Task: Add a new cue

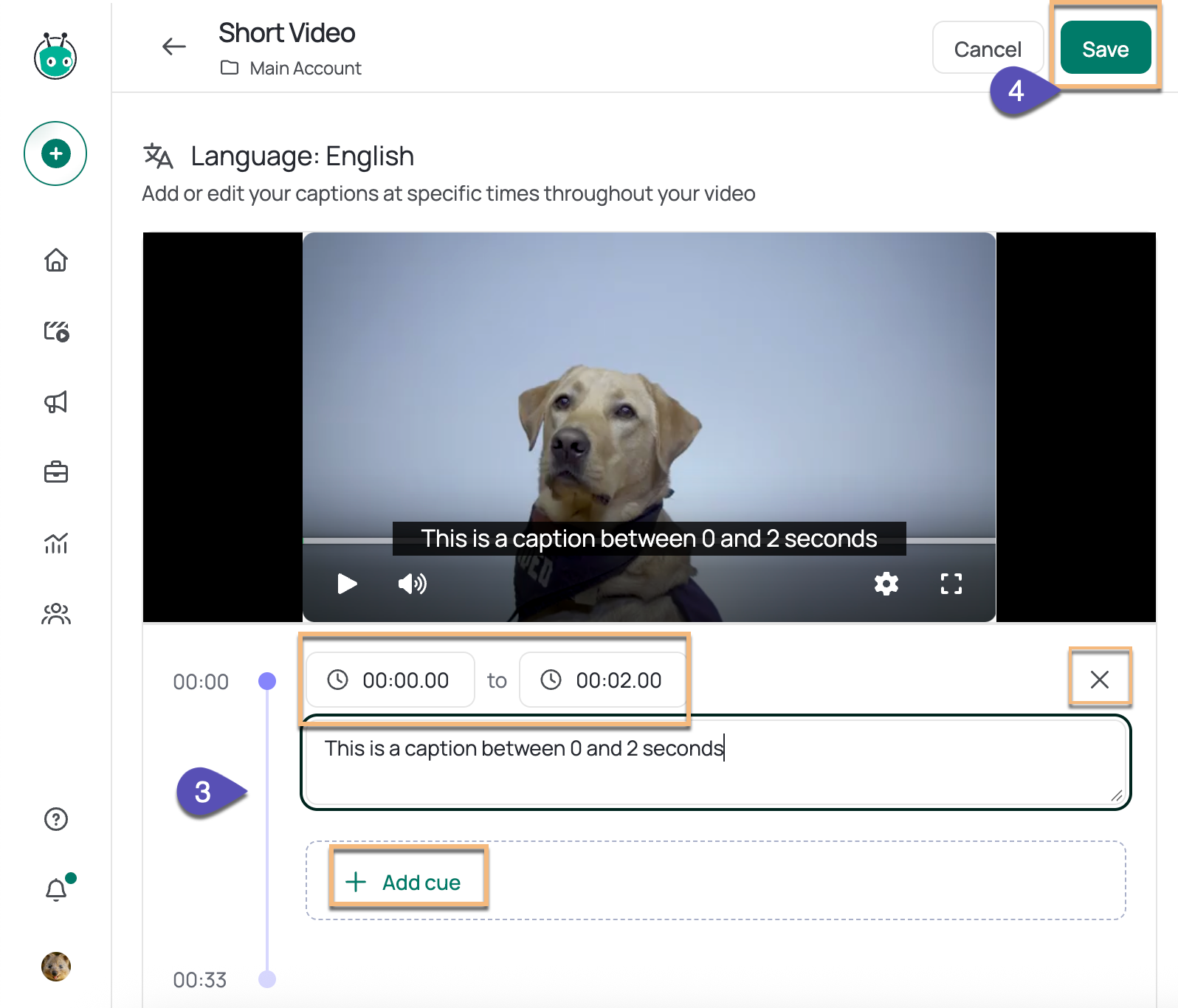Action: tap(403, 882)
